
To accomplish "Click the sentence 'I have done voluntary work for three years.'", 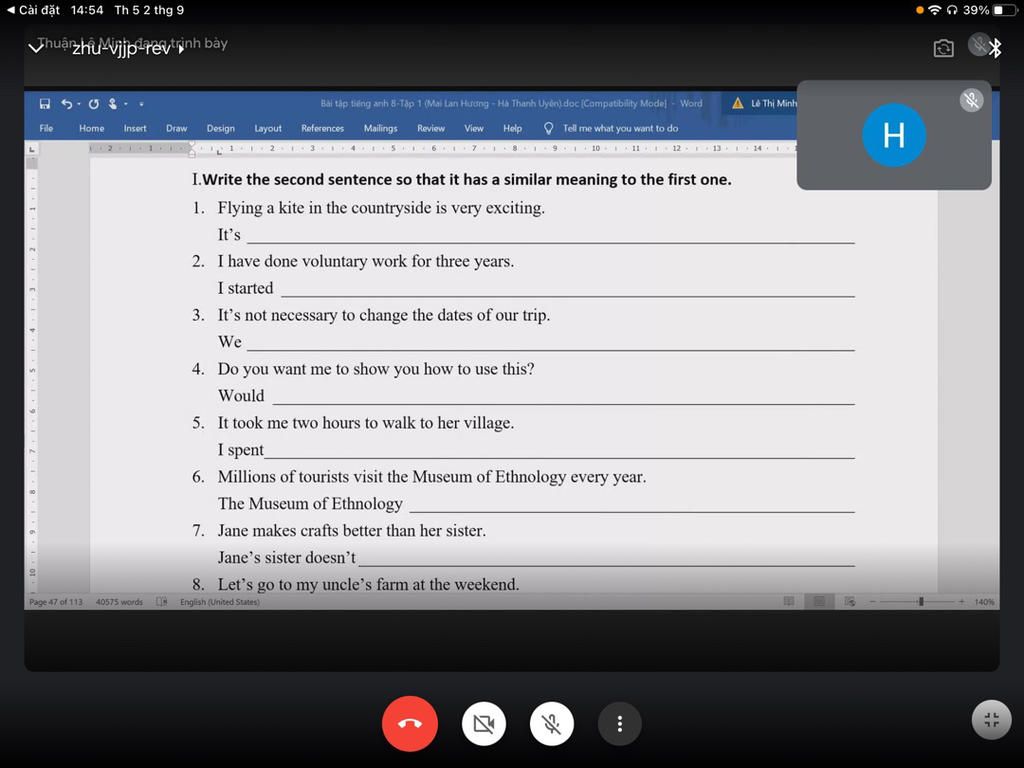I will tap(366, 261).
